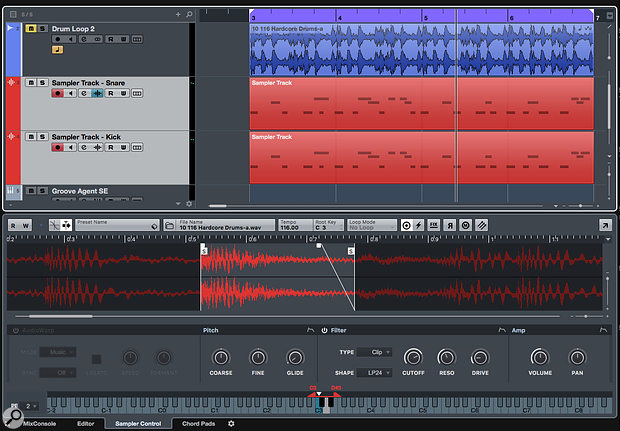The height and width of the screenshot is (431, 620).
Task: Mute the Drum Loop 2 track
Action: (x=30, y=28)
